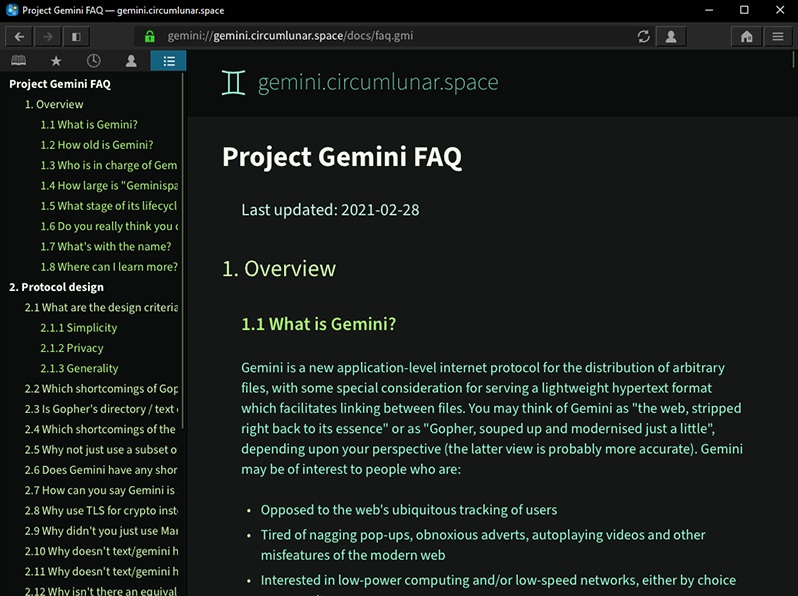Select '2. Protocol design' in the outline
Screen dimensions: 798x596
[x=56, y=287]
